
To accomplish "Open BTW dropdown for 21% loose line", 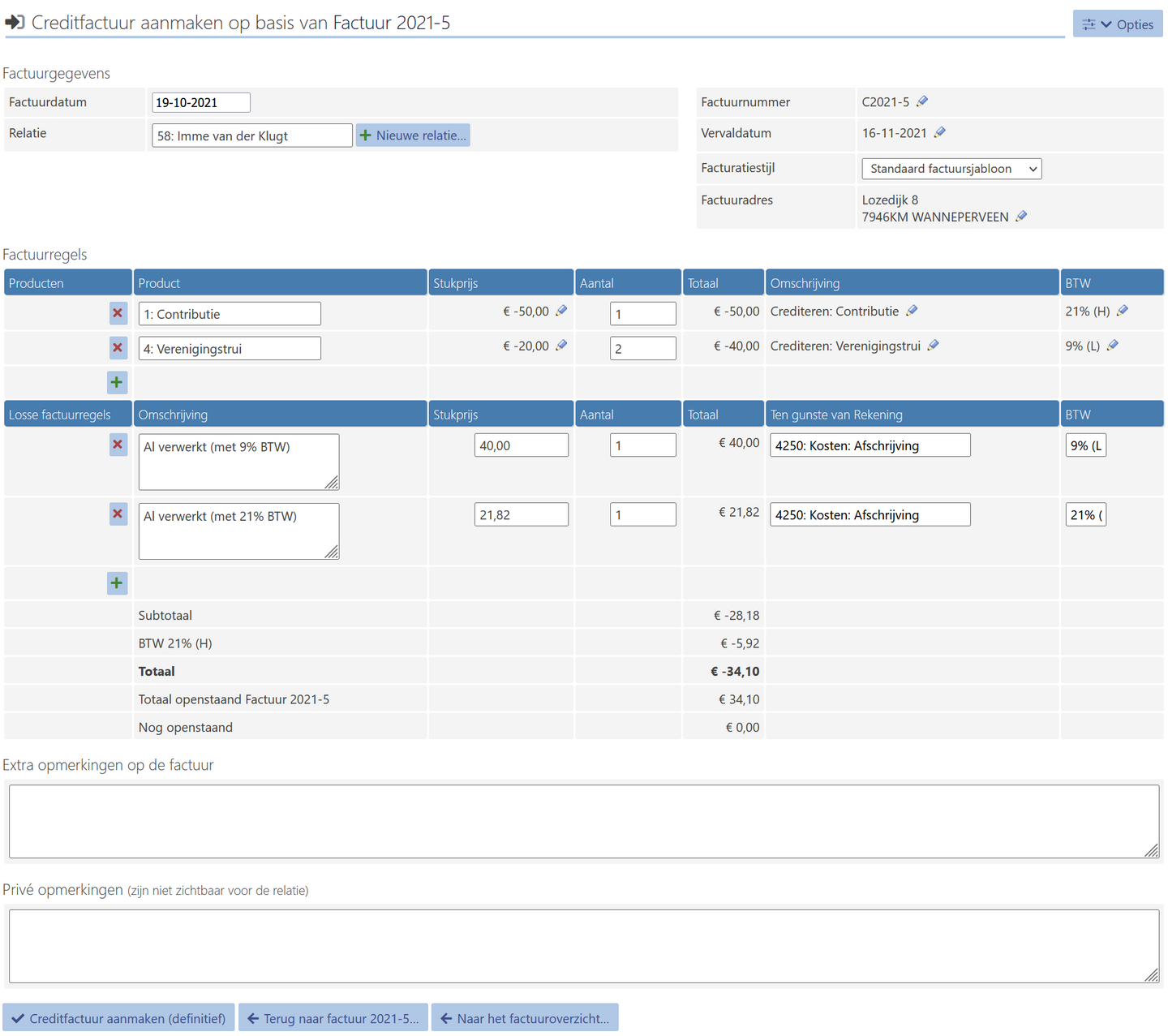I will pyautogui.click(x=1086, y=514).
